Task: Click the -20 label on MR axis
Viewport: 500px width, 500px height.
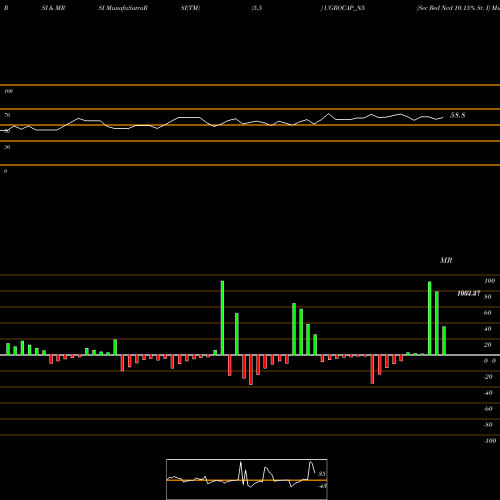Action: 488,377
